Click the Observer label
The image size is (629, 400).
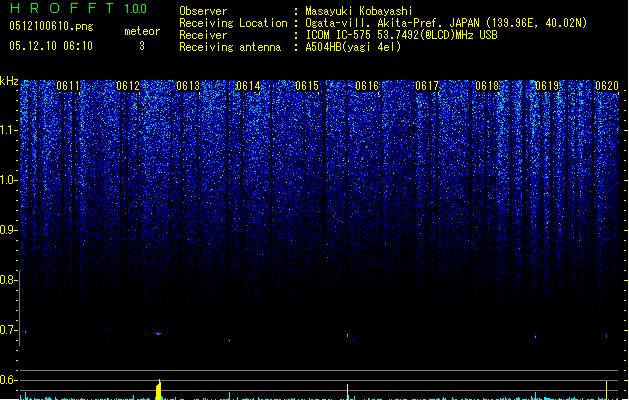[x=203, y=11]
